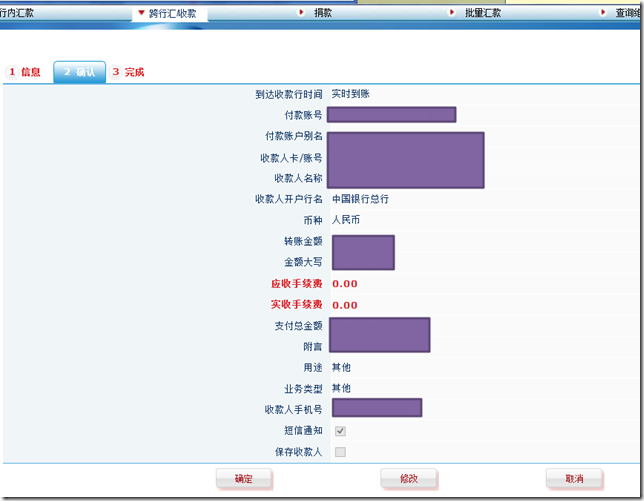
Task: Click the 其他 value next to 业务类型
Action: pos(341,388)
